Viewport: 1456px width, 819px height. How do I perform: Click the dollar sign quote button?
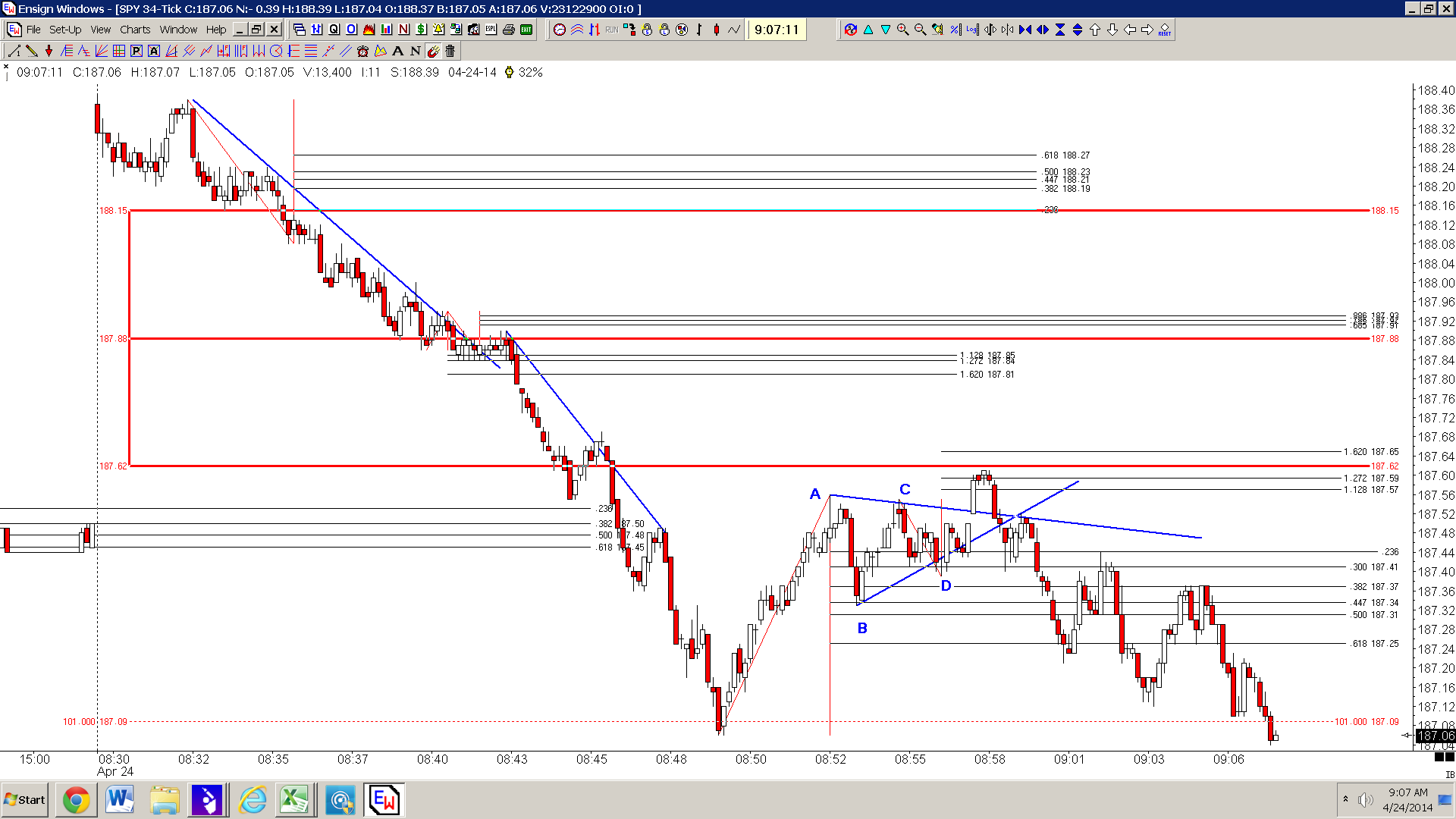tap(422, 30)
